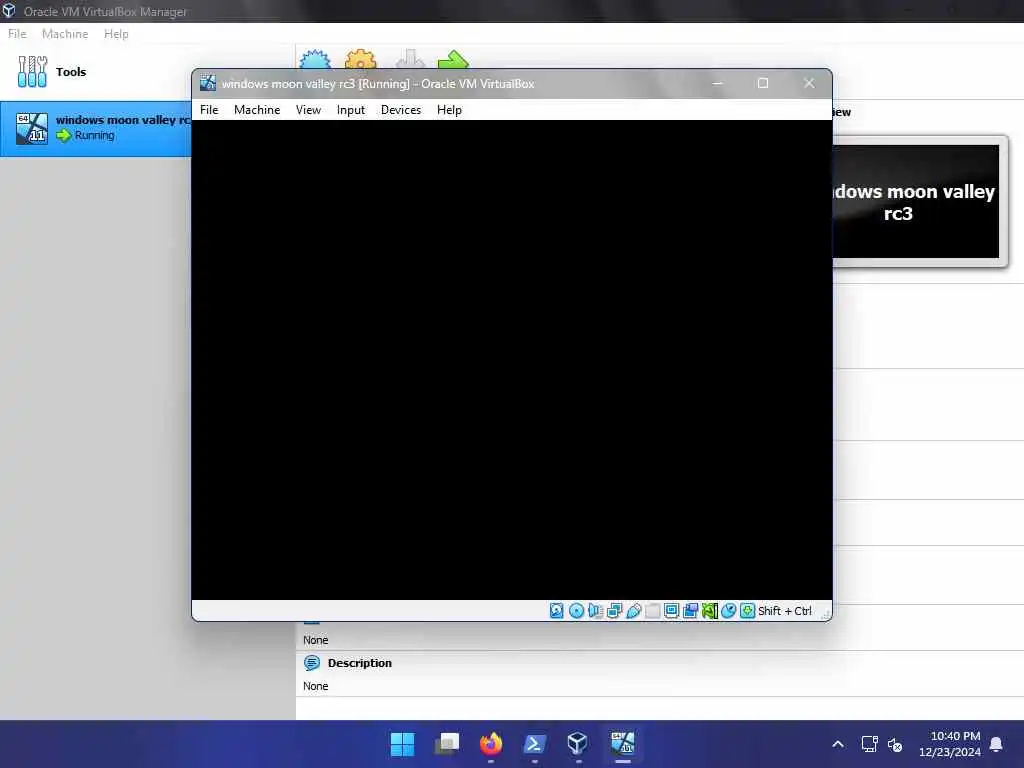Open the File menu in VM window
This screenshot has width=1024, height=768.
[x=209, y=110]
